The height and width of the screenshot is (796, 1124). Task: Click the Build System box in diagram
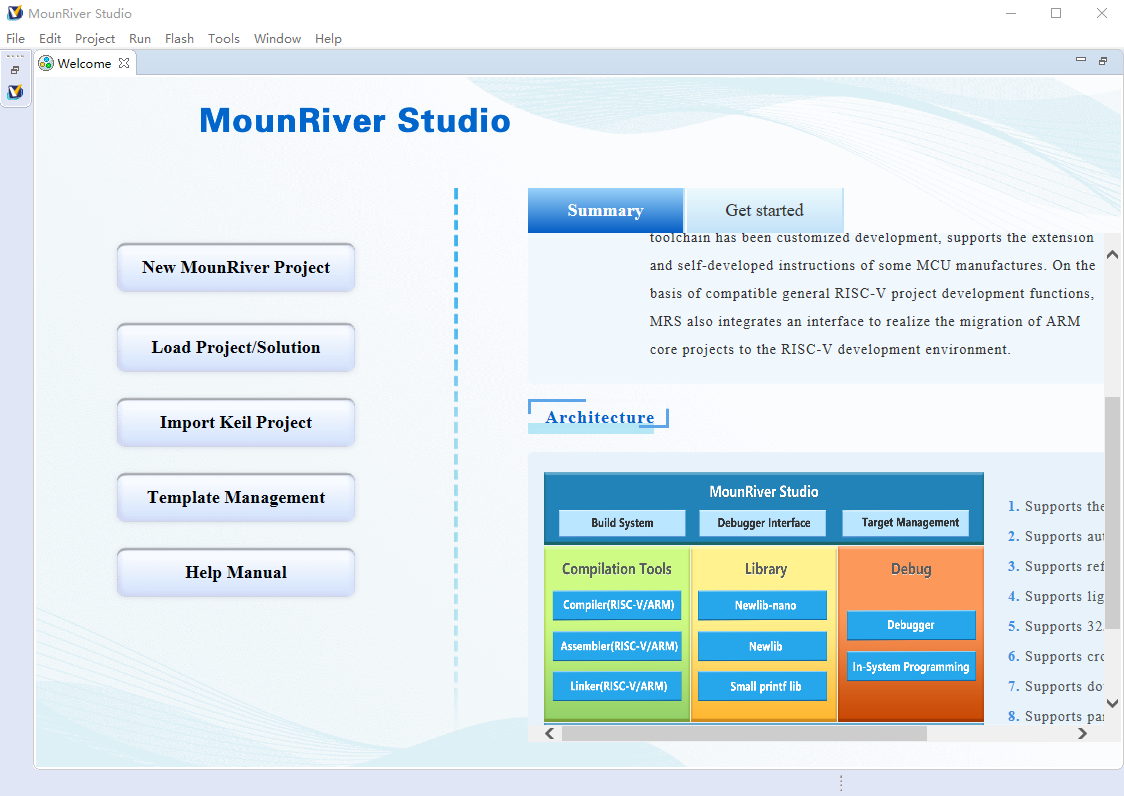[622, 523]
